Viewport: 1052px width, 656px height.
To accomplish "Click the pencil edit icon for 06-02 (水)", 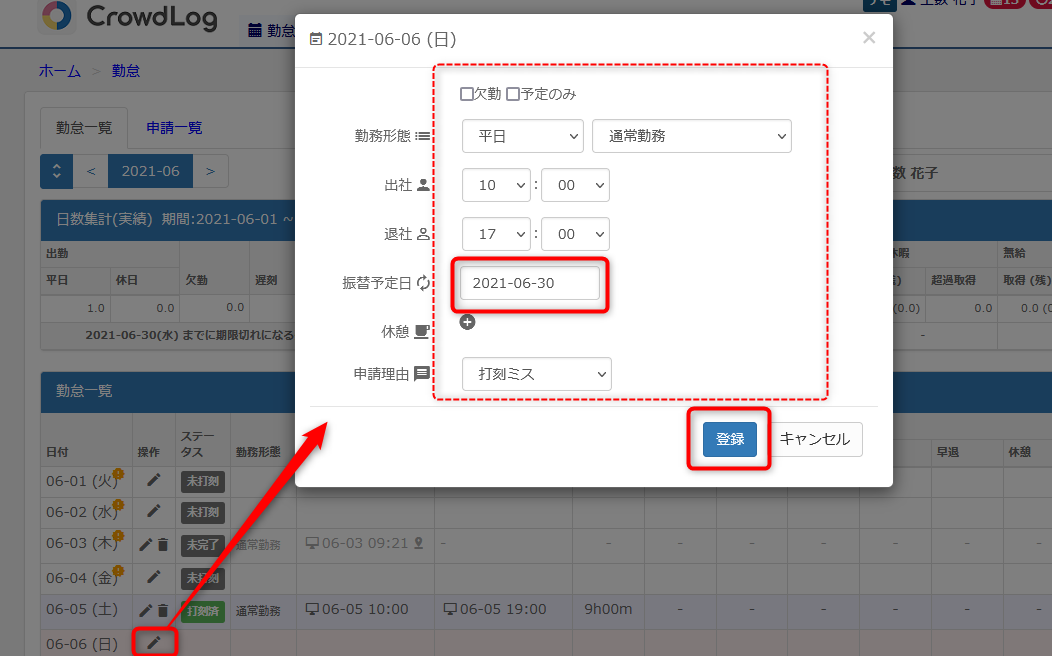I will point(153,512).
